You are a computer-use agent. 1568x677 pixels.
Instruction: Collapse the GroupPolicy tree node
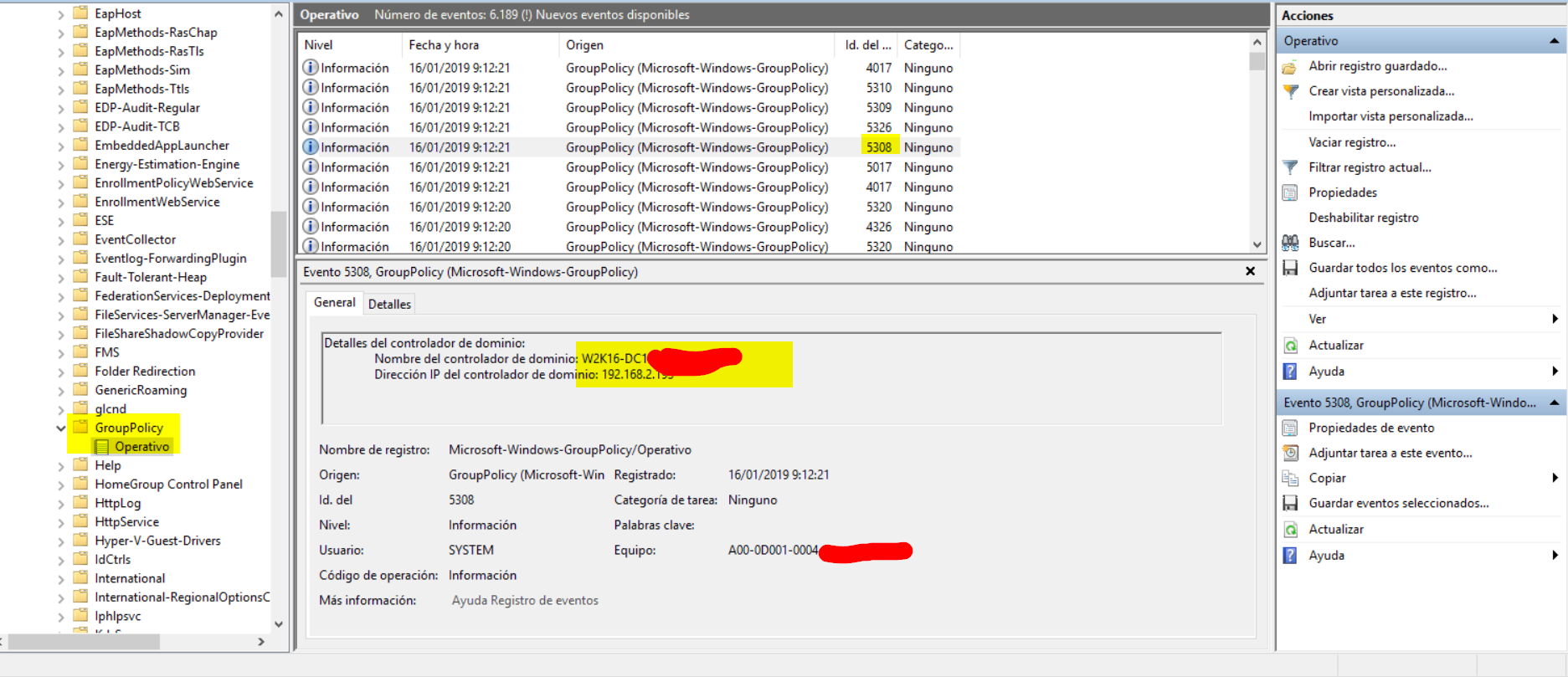(x=60, y=428)
